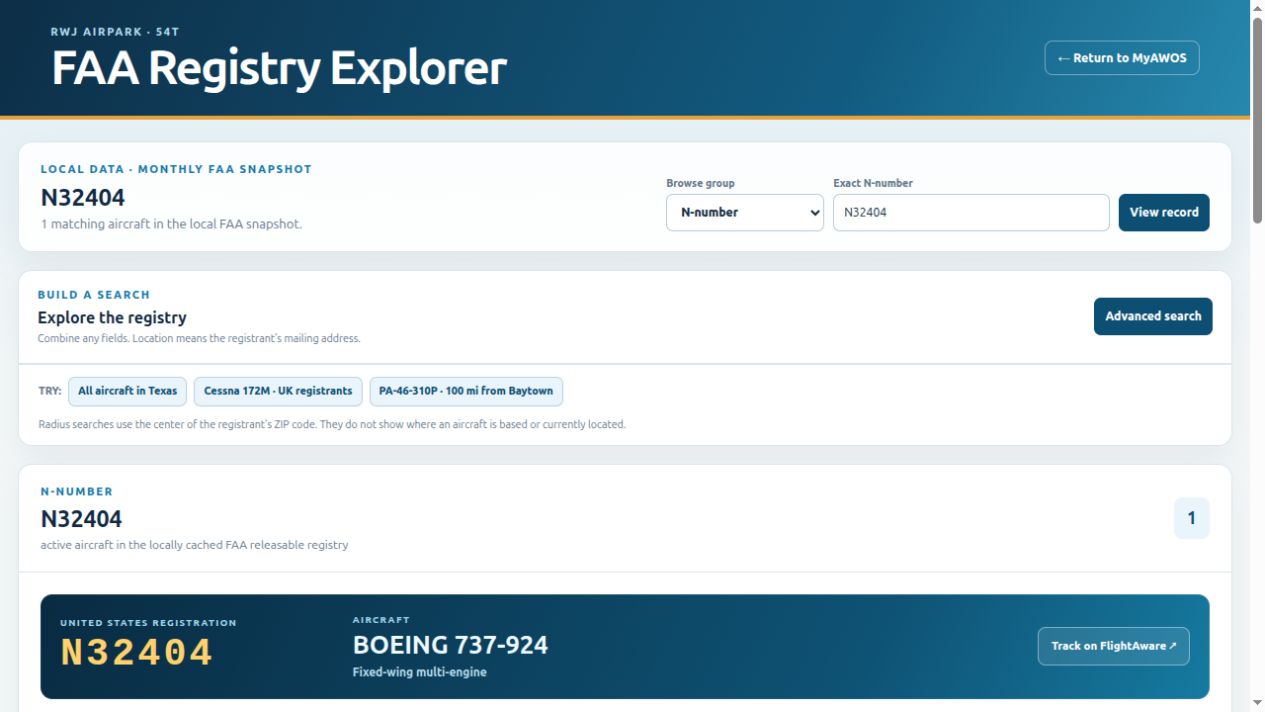This screenshot has width=1265, height=712.
Task: Open Track on FlightAware link
Action: point(1114,646)
